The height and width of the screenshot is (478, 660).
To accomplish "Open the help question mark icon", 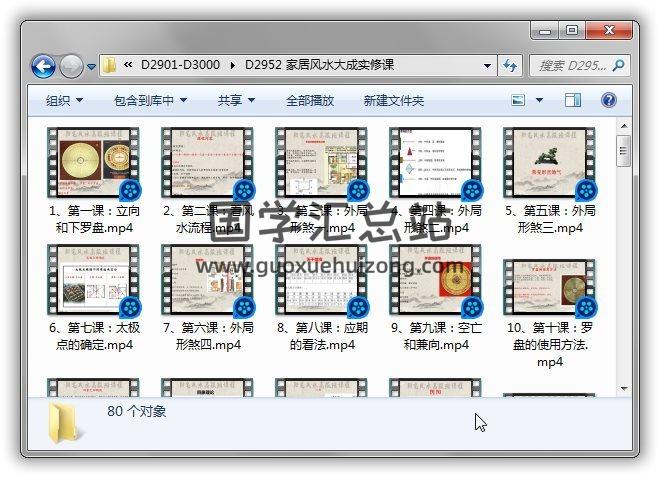I will click(608, 100).
